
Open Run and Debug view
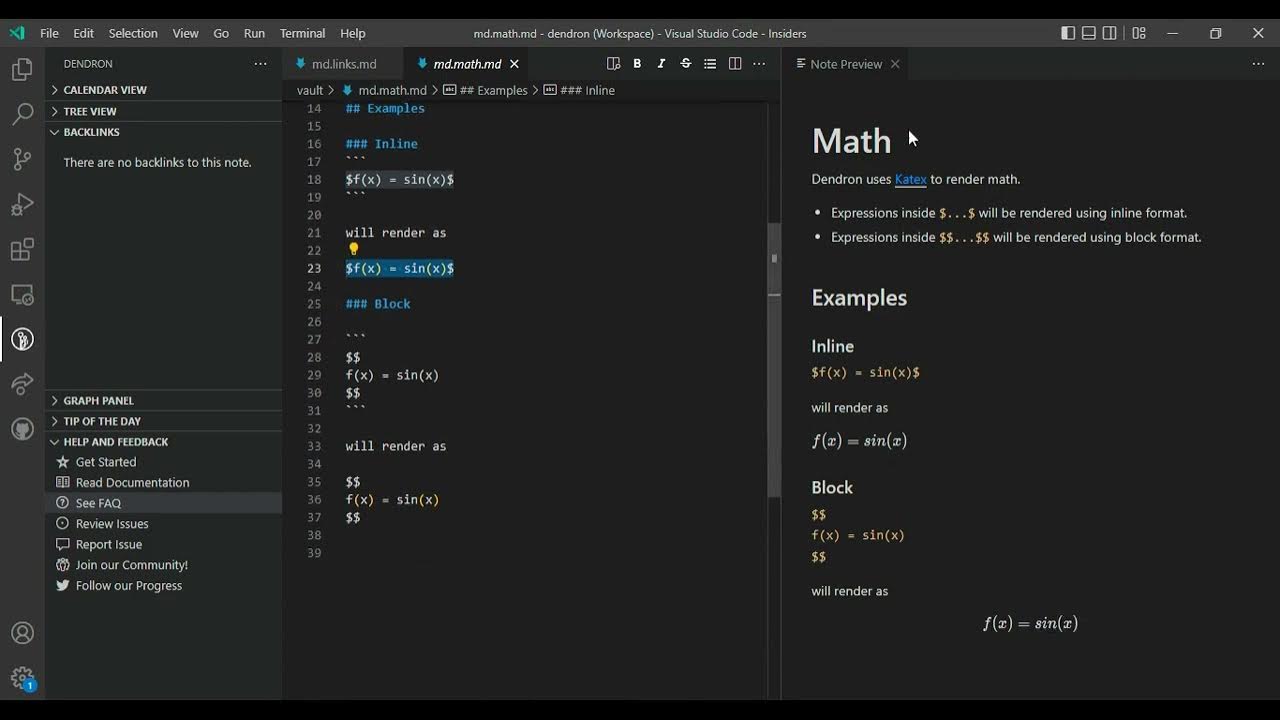click(x=22, y=205)
